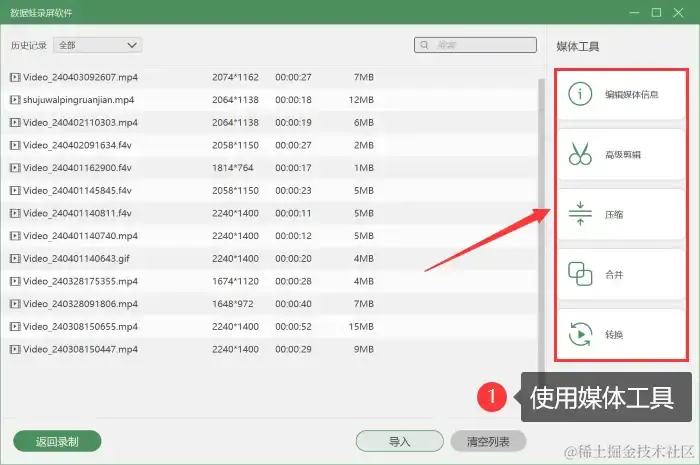The image size is (700, 465).
Task: Click duration 00:00:52 cell
Action: point(293,327)
